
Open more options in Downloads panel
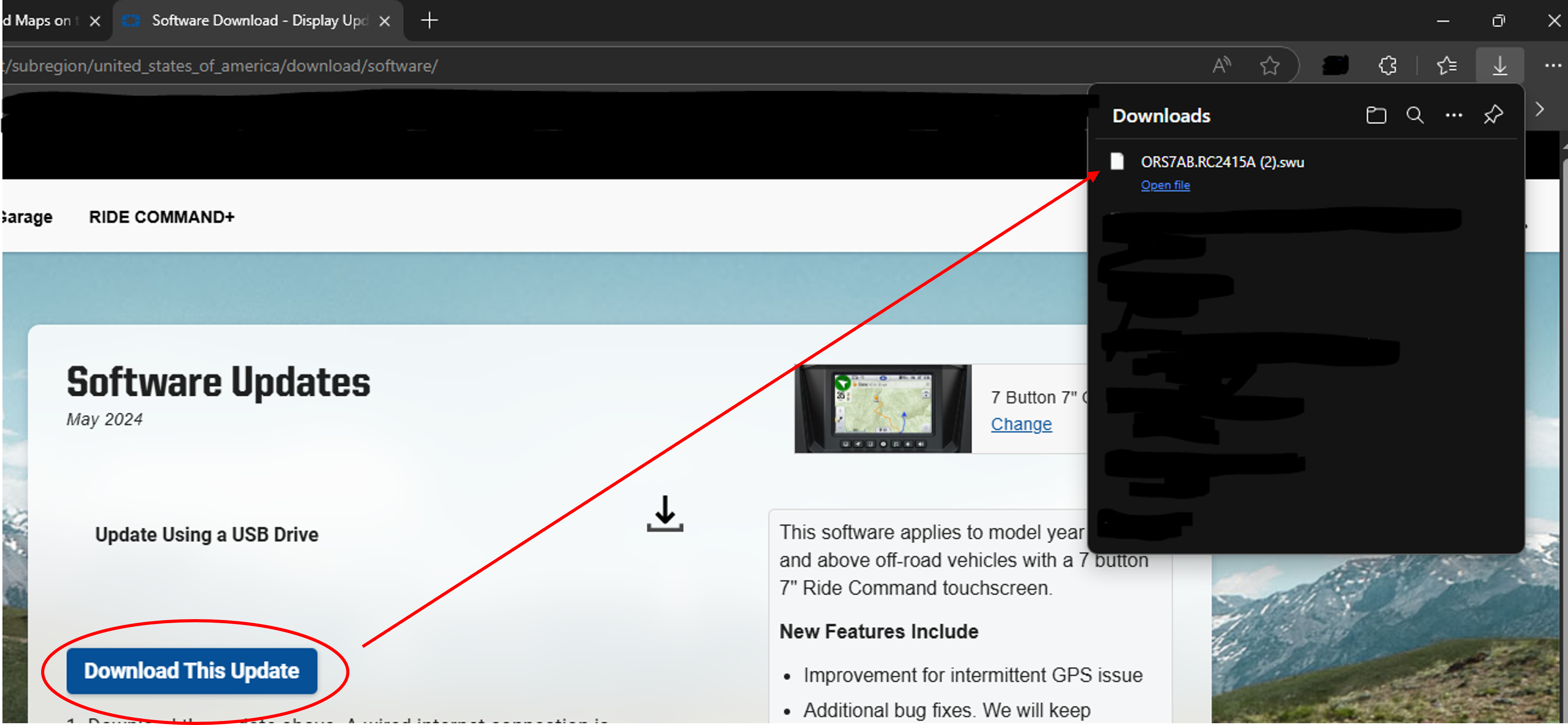tap(1454, 115)
